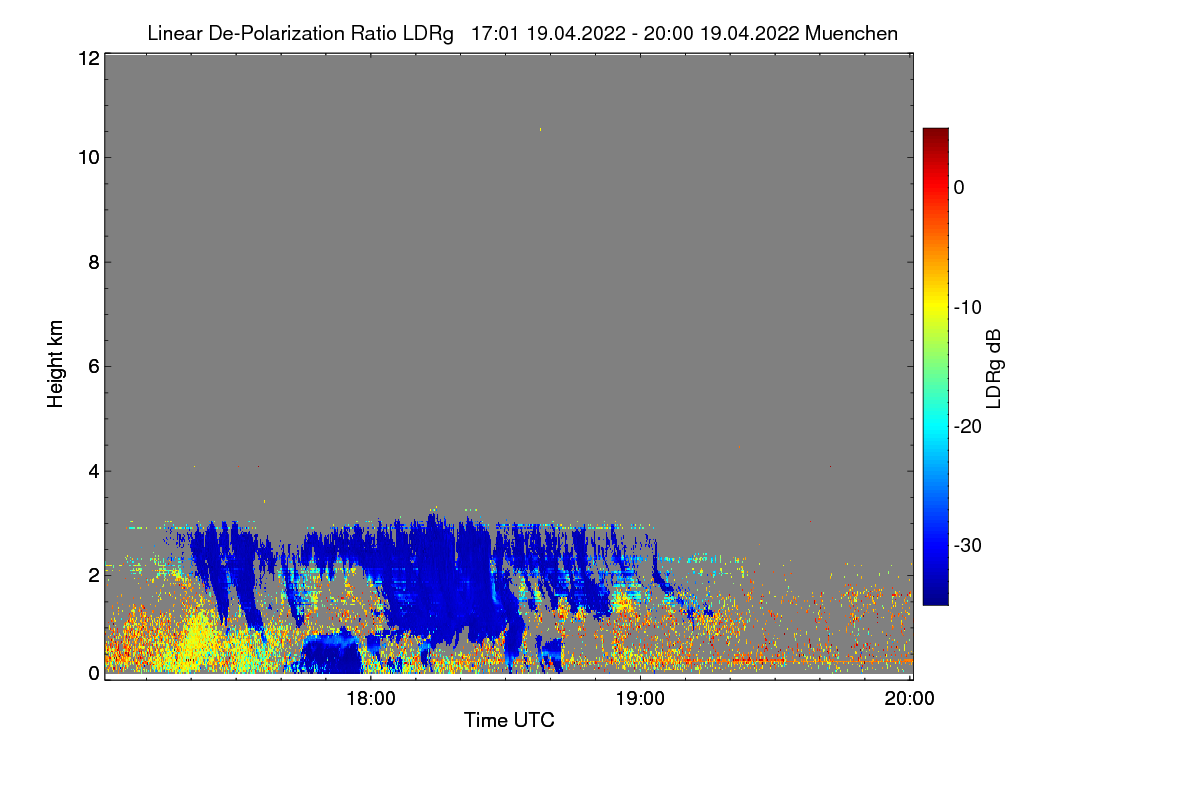Click the 'Muenchen' location in title
This screenshot has height=800, width=1200.
point(851,34)
